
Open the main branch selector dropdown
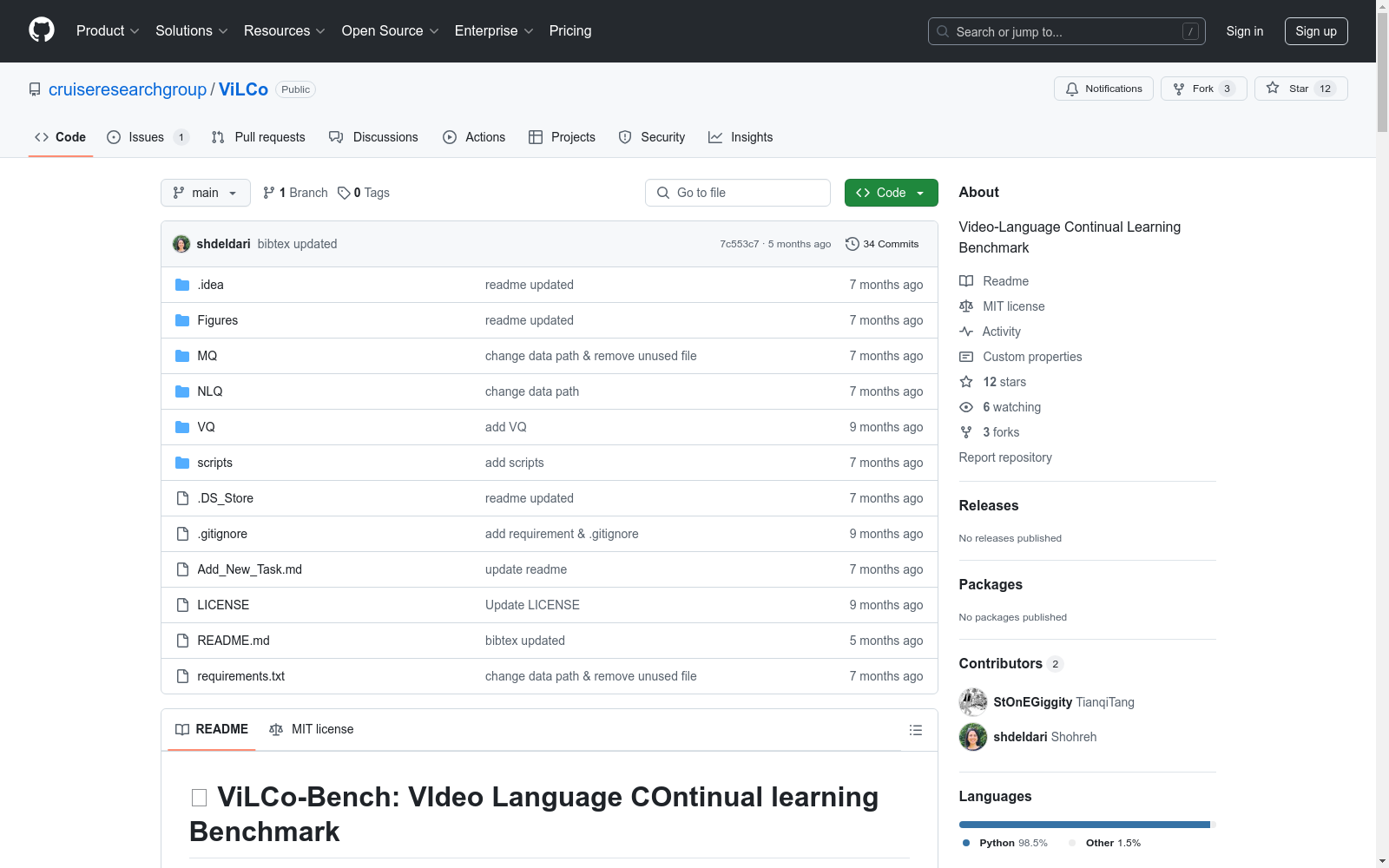tap(206, 193)
